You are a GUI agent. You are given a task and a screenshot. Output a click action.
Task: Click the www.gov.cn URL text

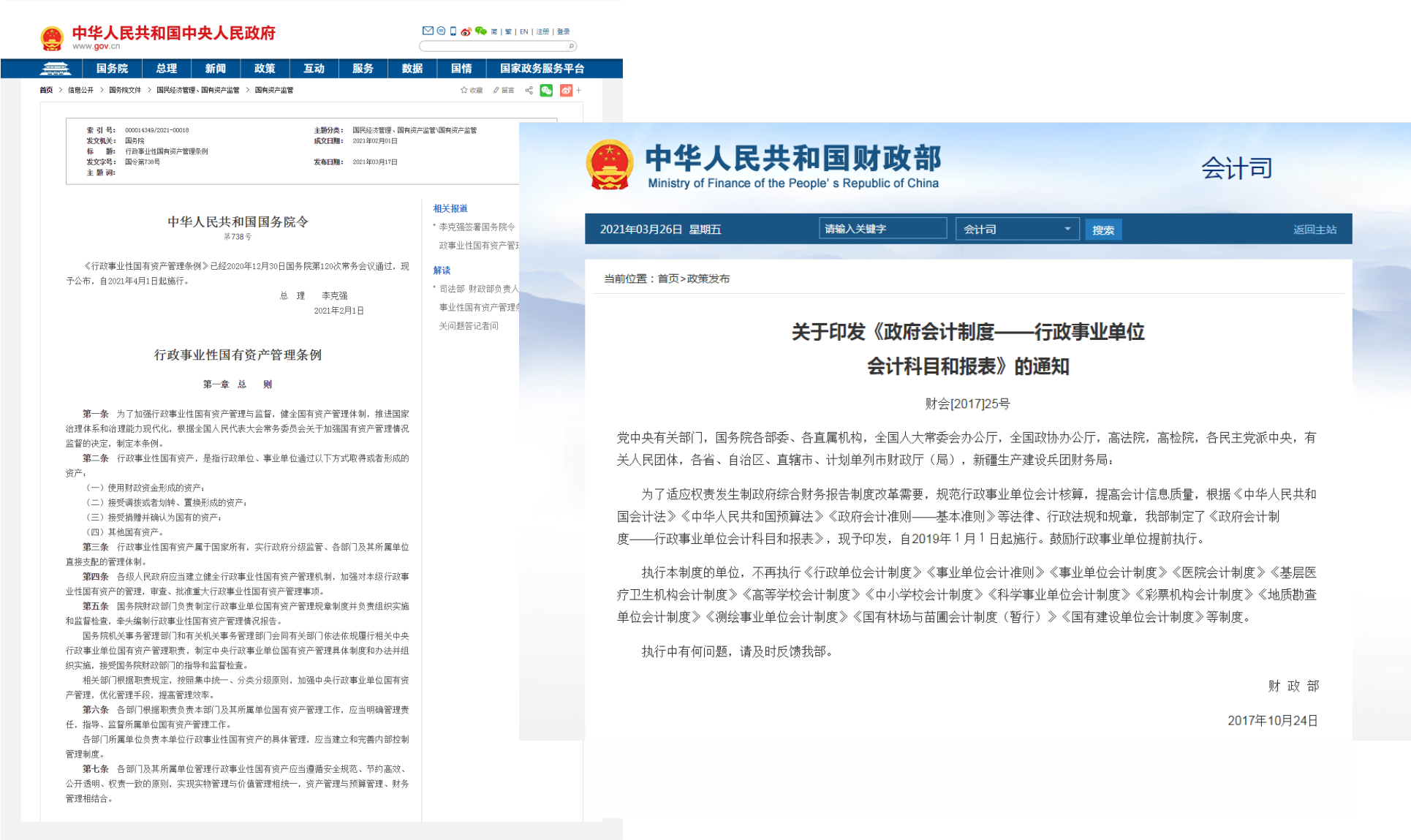coord(96,46)
